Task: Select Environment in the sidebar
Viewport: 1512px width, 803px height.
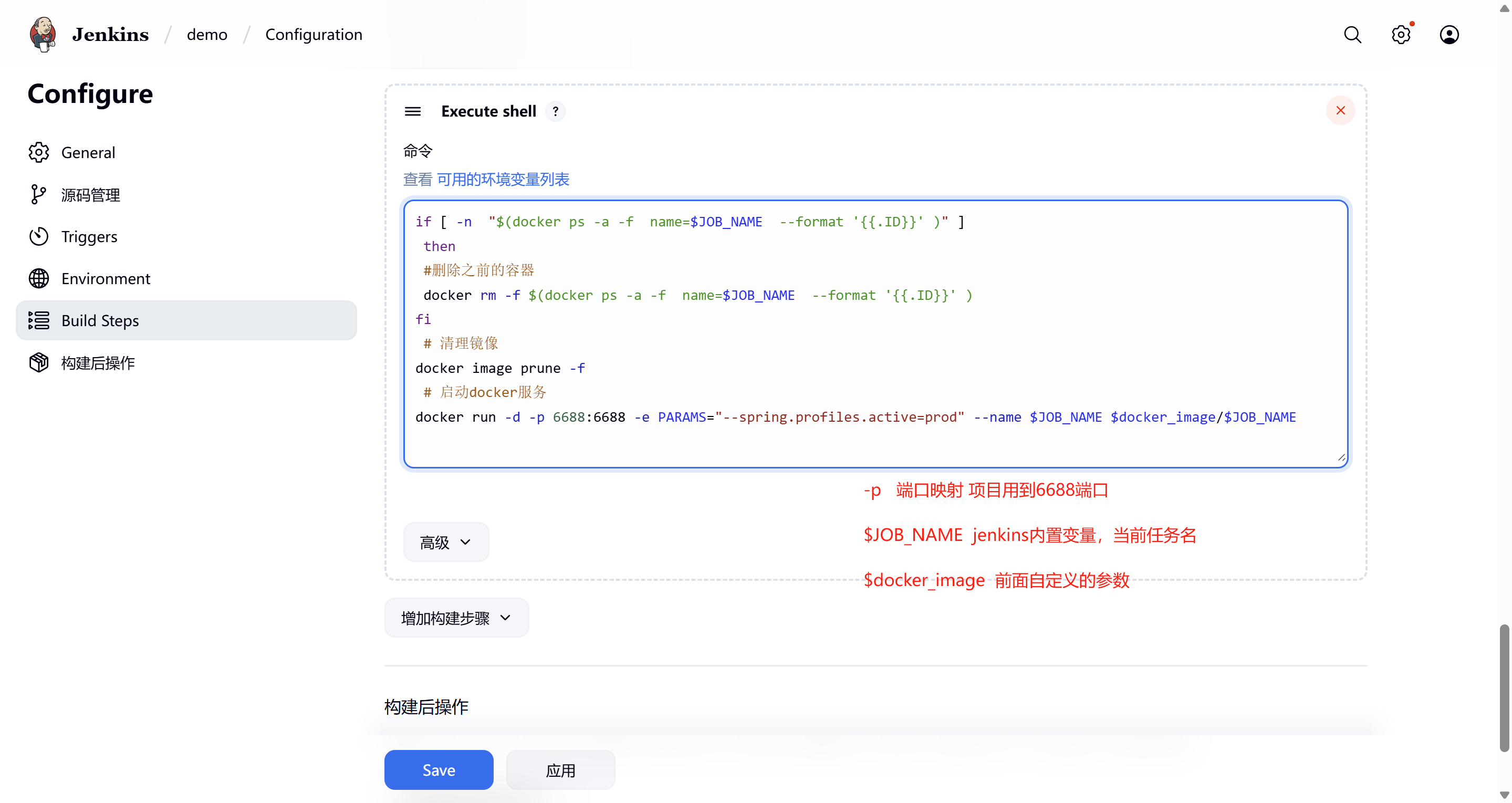Action: pos(106,278)
